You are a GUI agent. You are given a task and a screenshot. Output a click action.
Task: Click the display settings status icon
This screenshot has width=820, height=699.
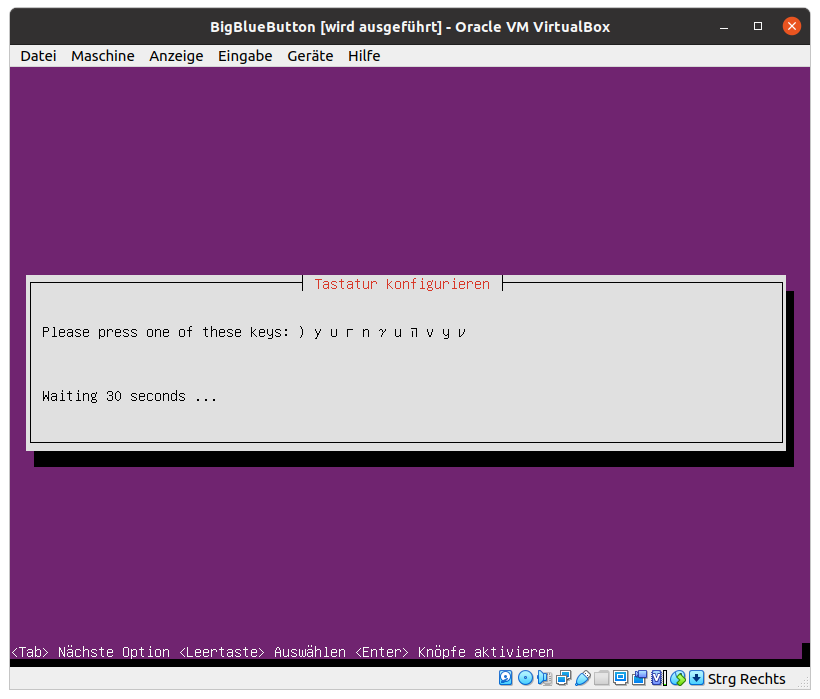pos(620,678)
